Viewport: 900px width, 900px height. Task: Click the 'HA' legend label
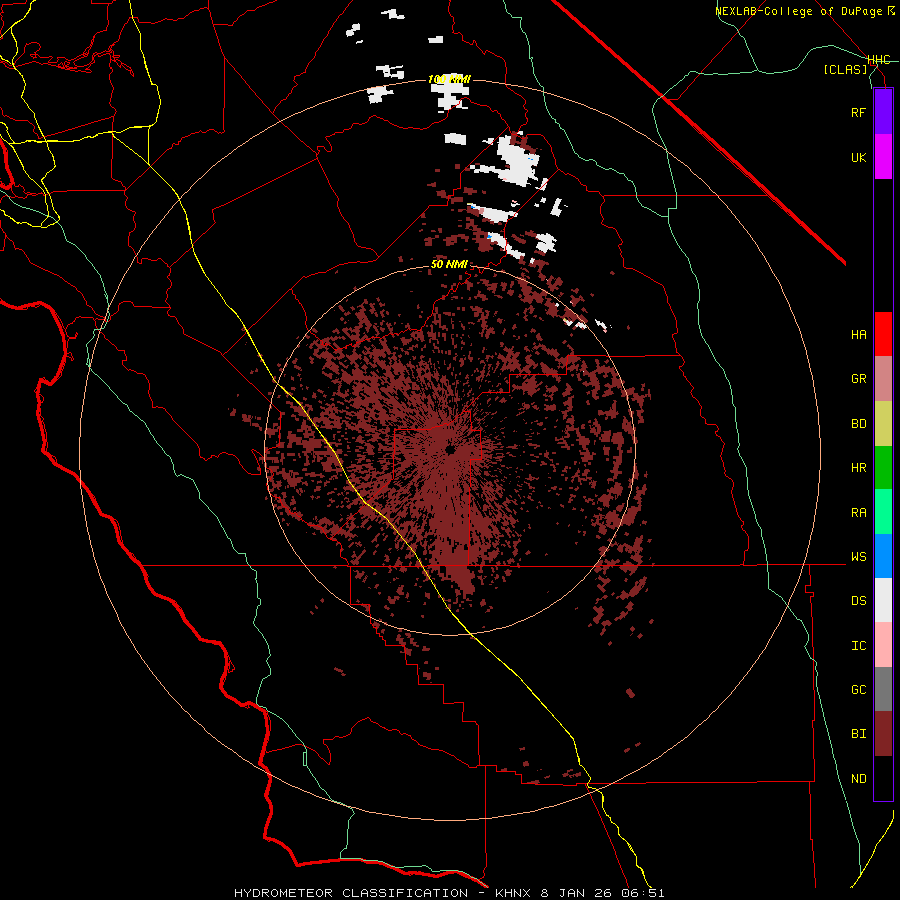(x=858, y=334)
